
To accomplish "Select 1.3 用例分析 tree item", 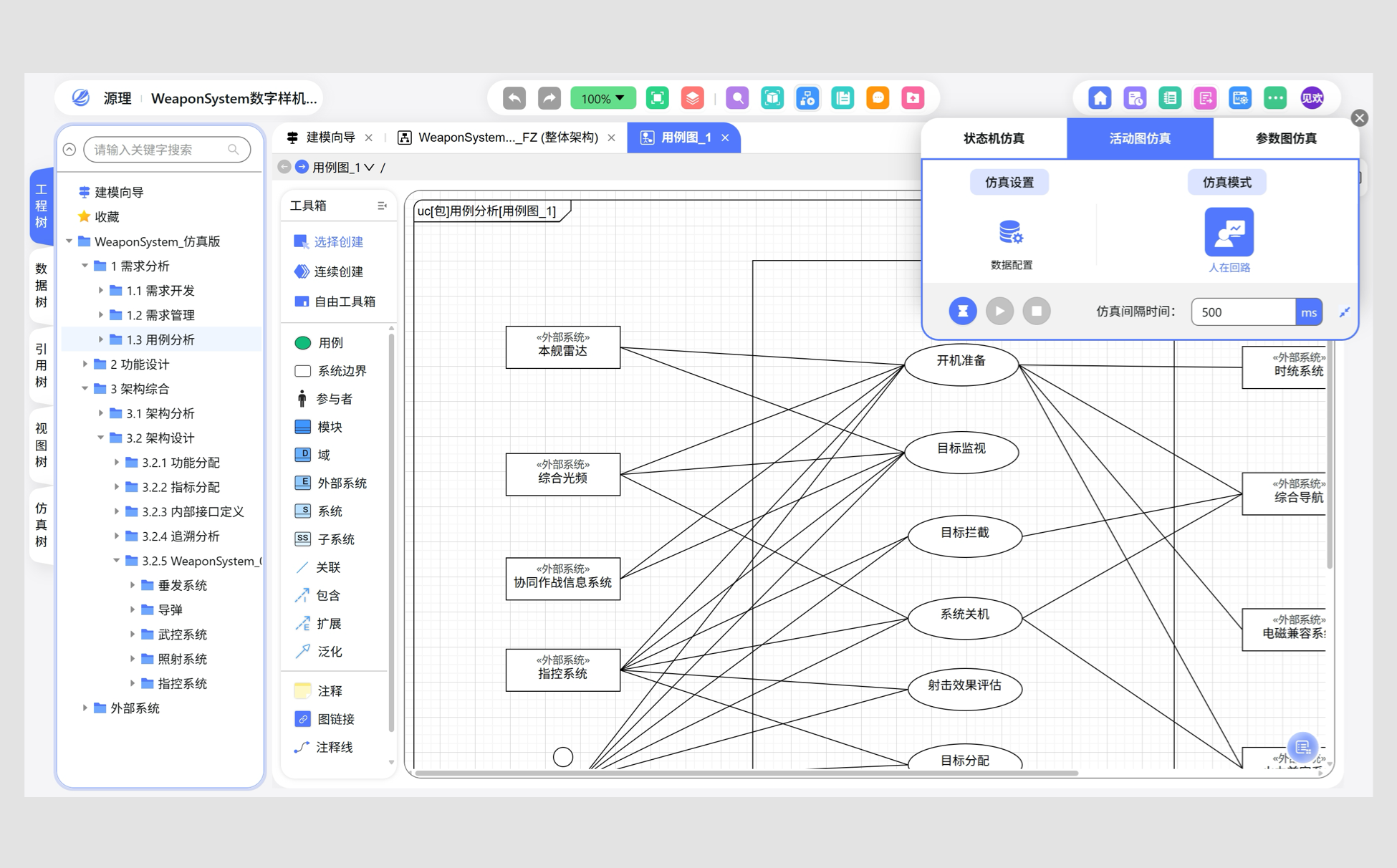I will tap(163, 339).
